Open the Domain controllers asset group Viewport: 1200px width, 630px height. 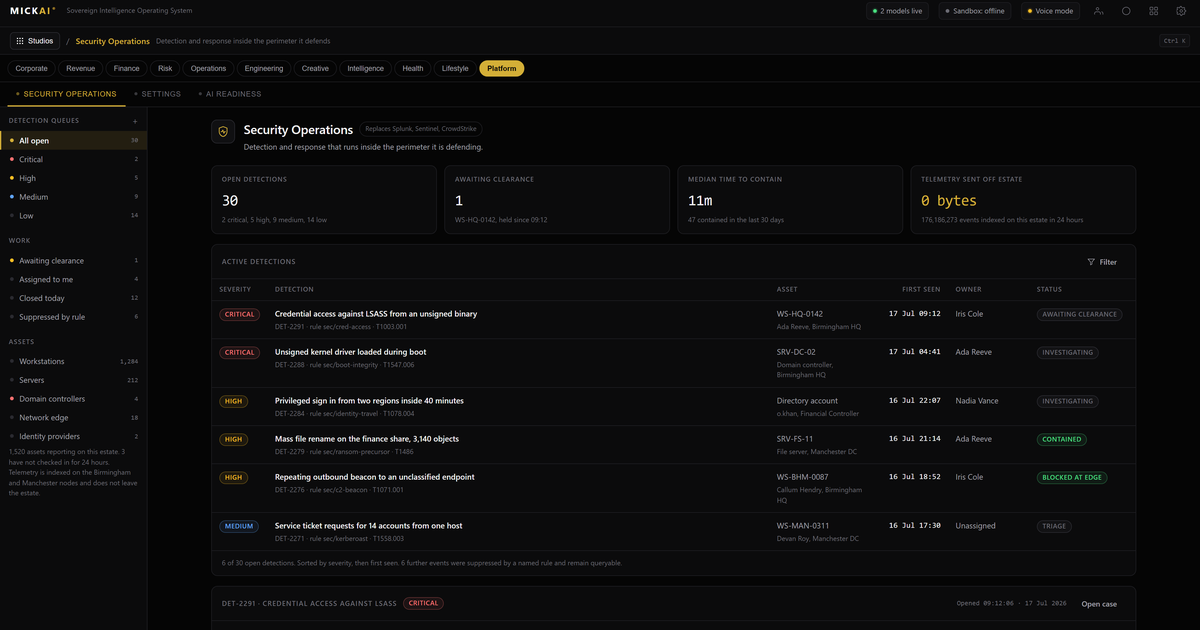[x=73, y=399]
